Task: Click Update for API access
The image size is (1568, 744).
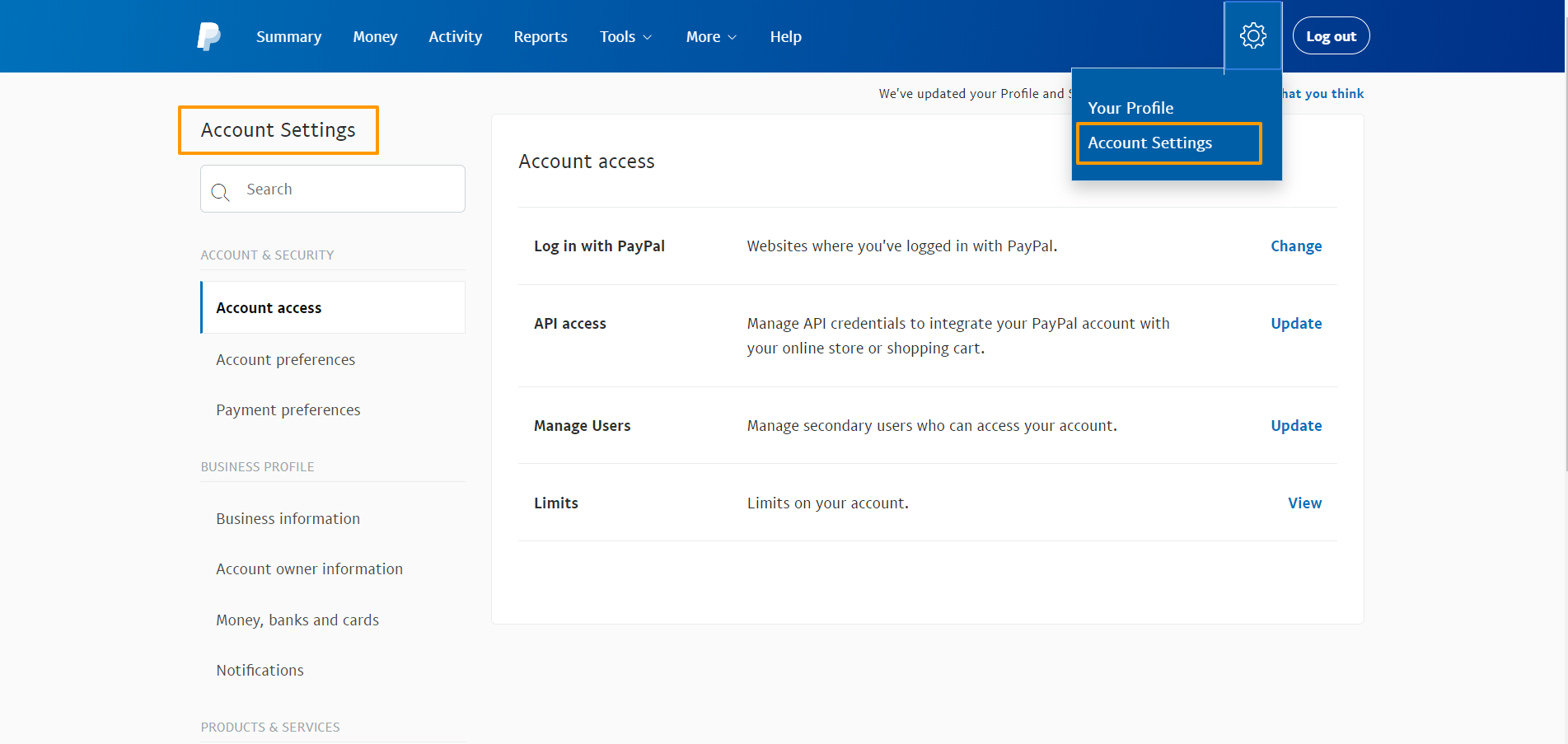Action: (1295, 324)
